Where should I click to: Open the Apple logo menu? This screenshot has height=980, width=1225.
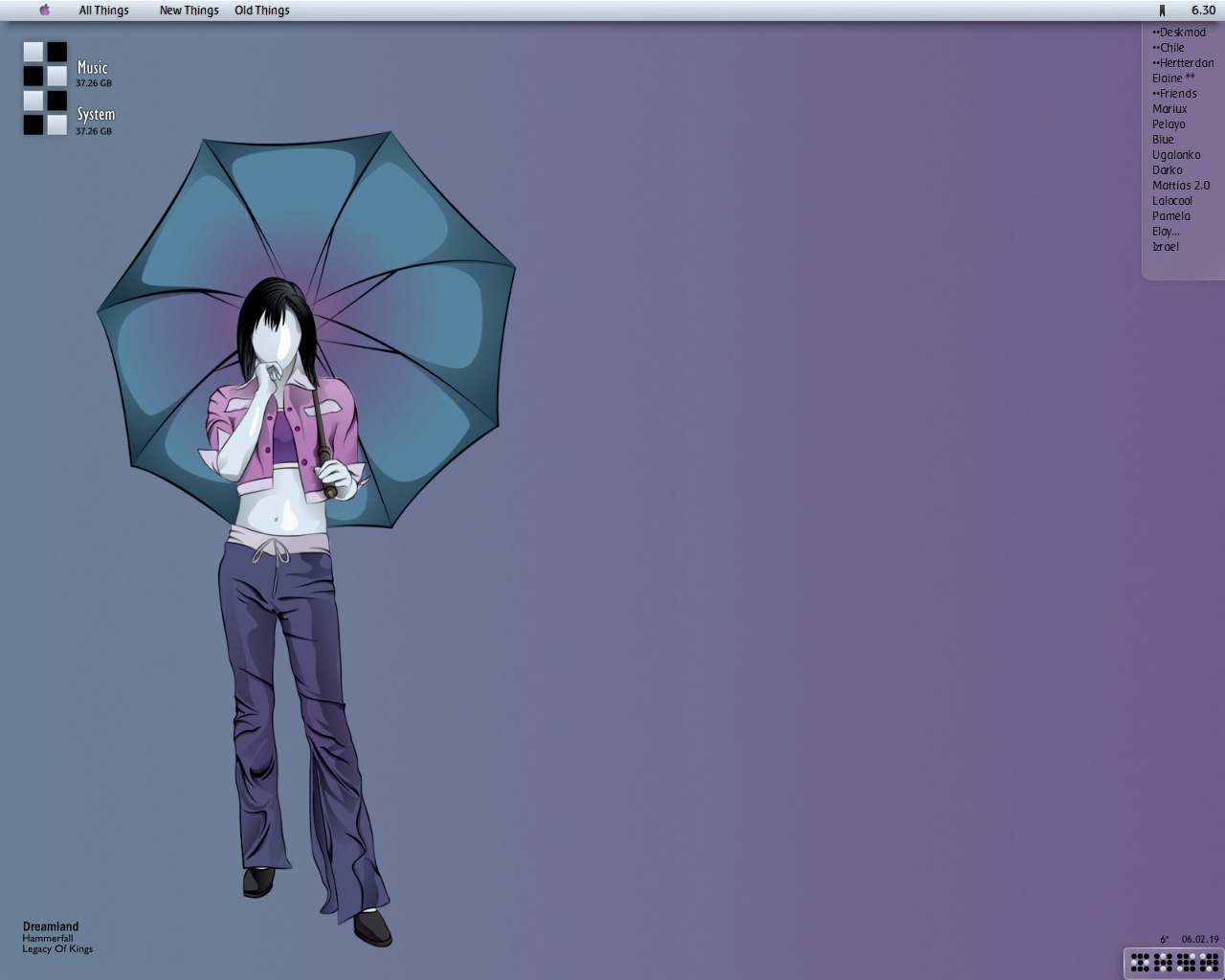coord(44,11)
